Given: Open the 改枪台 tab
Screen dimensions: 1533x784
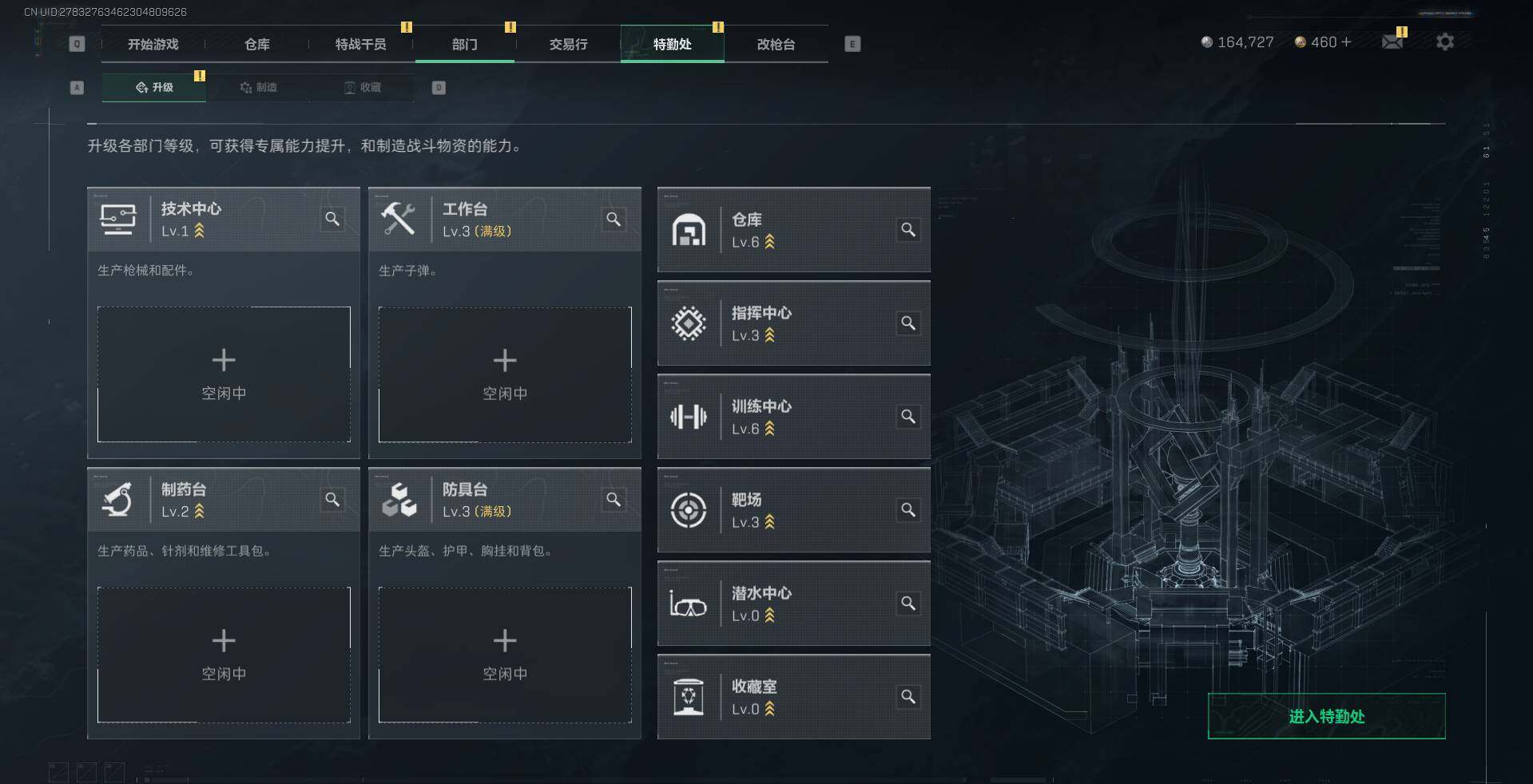Looking at the screenshot, I should (x=776, y=44).
